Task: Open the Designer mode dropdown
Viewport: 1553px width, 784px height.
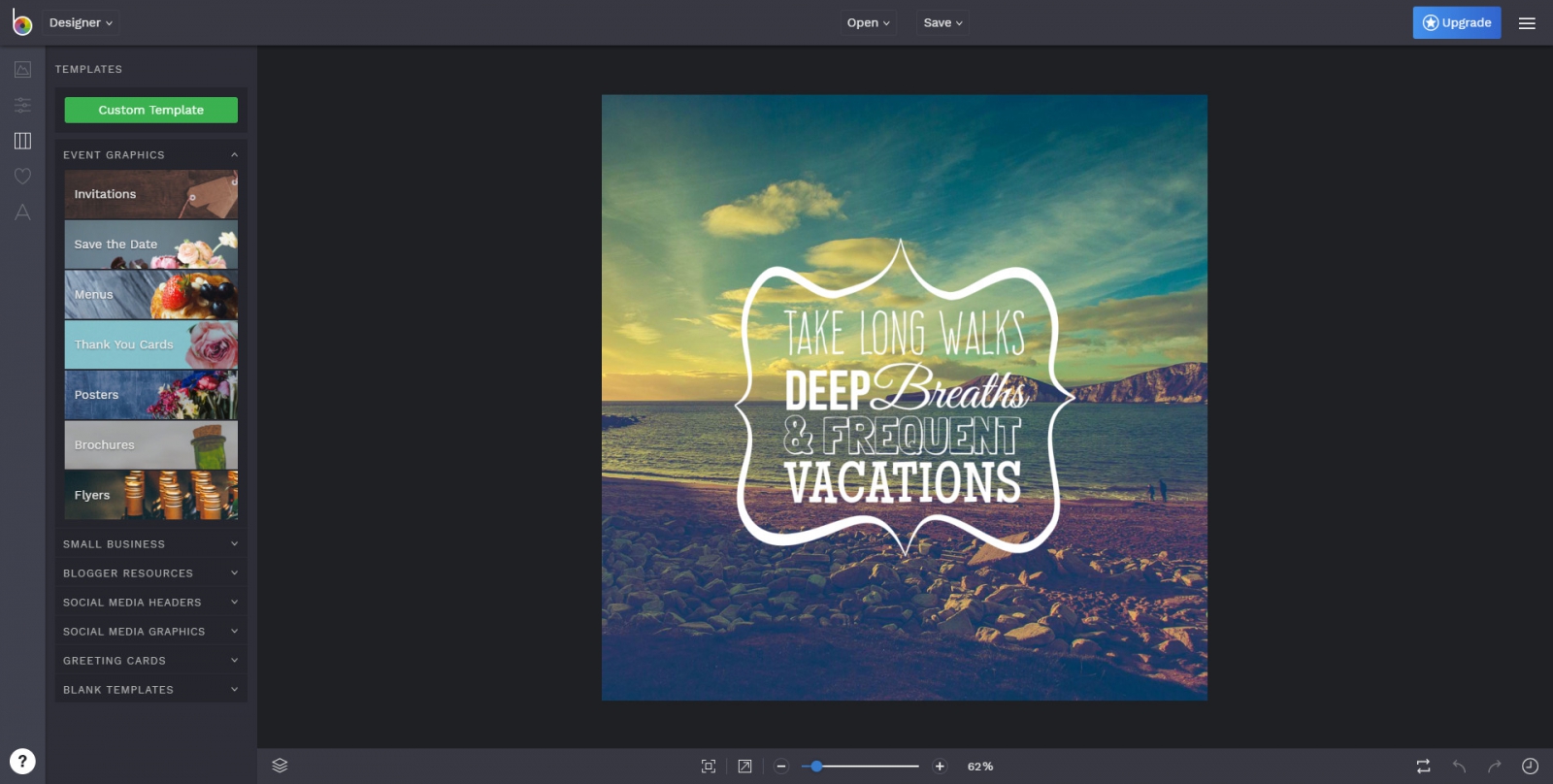Action: [82, 23]
